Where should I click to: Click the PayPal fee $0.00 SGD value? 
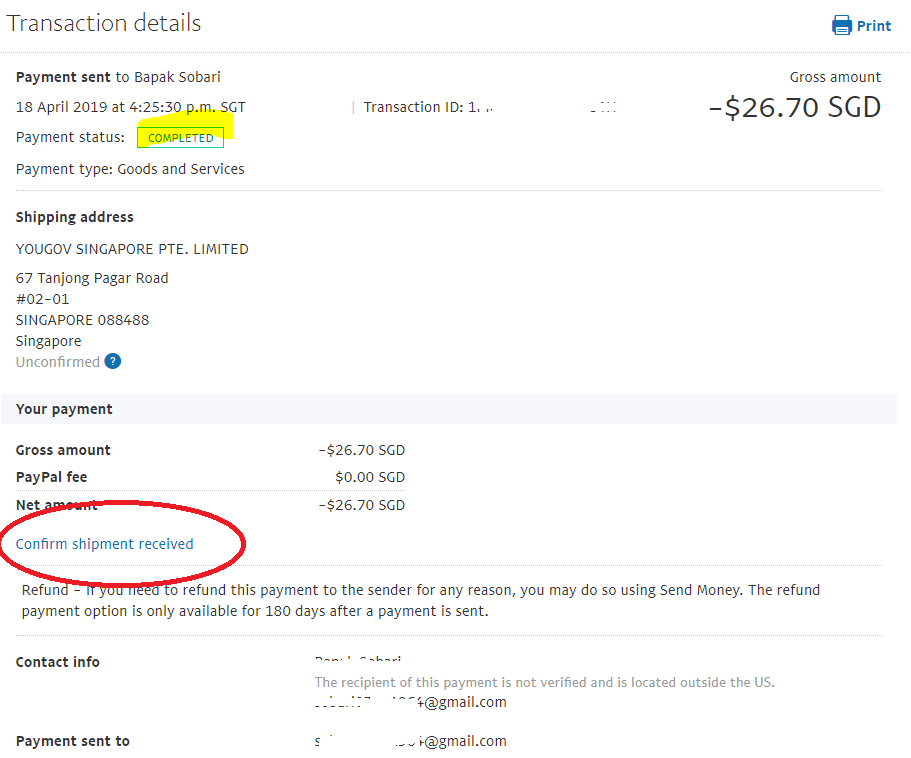[370, 477]
